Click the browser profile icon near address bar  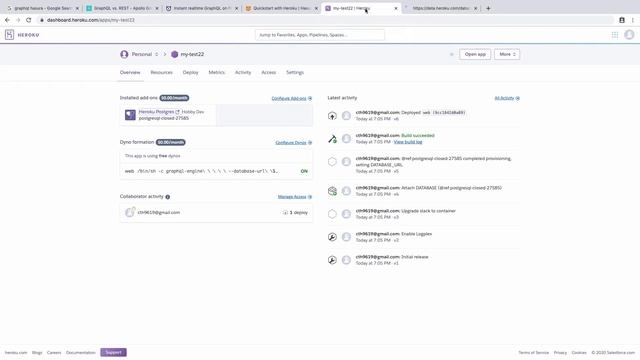point(622,20)
